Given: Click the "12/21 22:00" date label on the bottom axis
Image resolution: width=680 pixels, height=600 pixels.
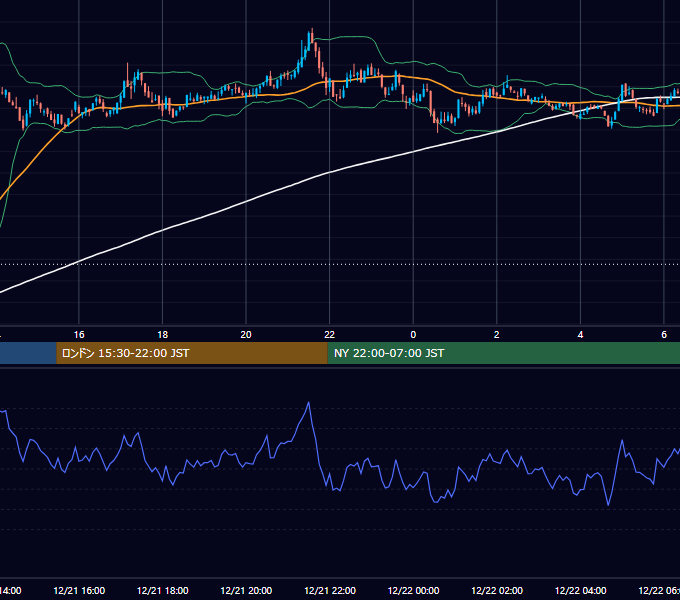Looking at the screenshot, I should point(330,590).
